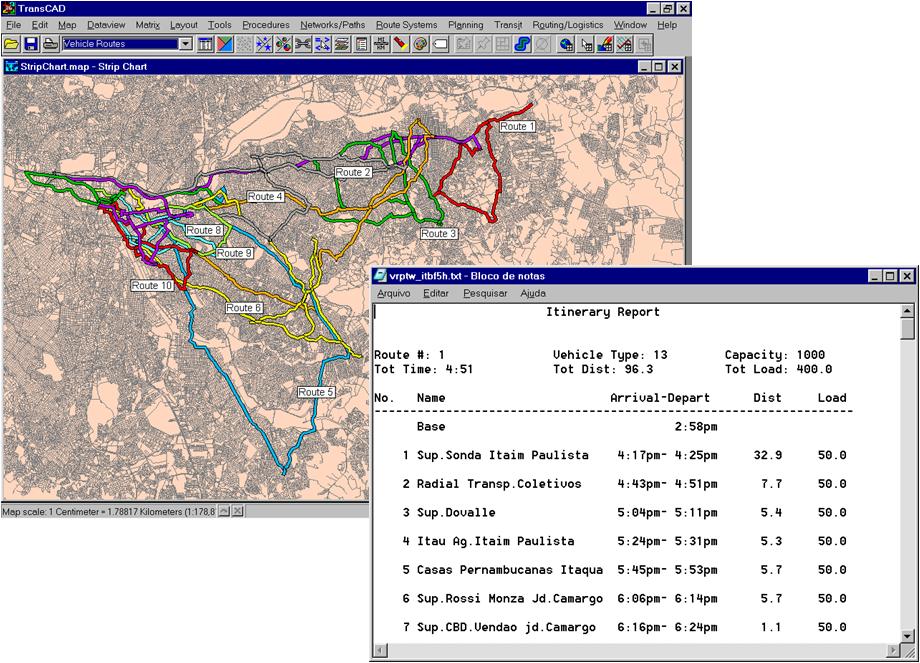920x663 pixels.
Task: Open the MI/KM map scale icon
Action: click(381, 44)
